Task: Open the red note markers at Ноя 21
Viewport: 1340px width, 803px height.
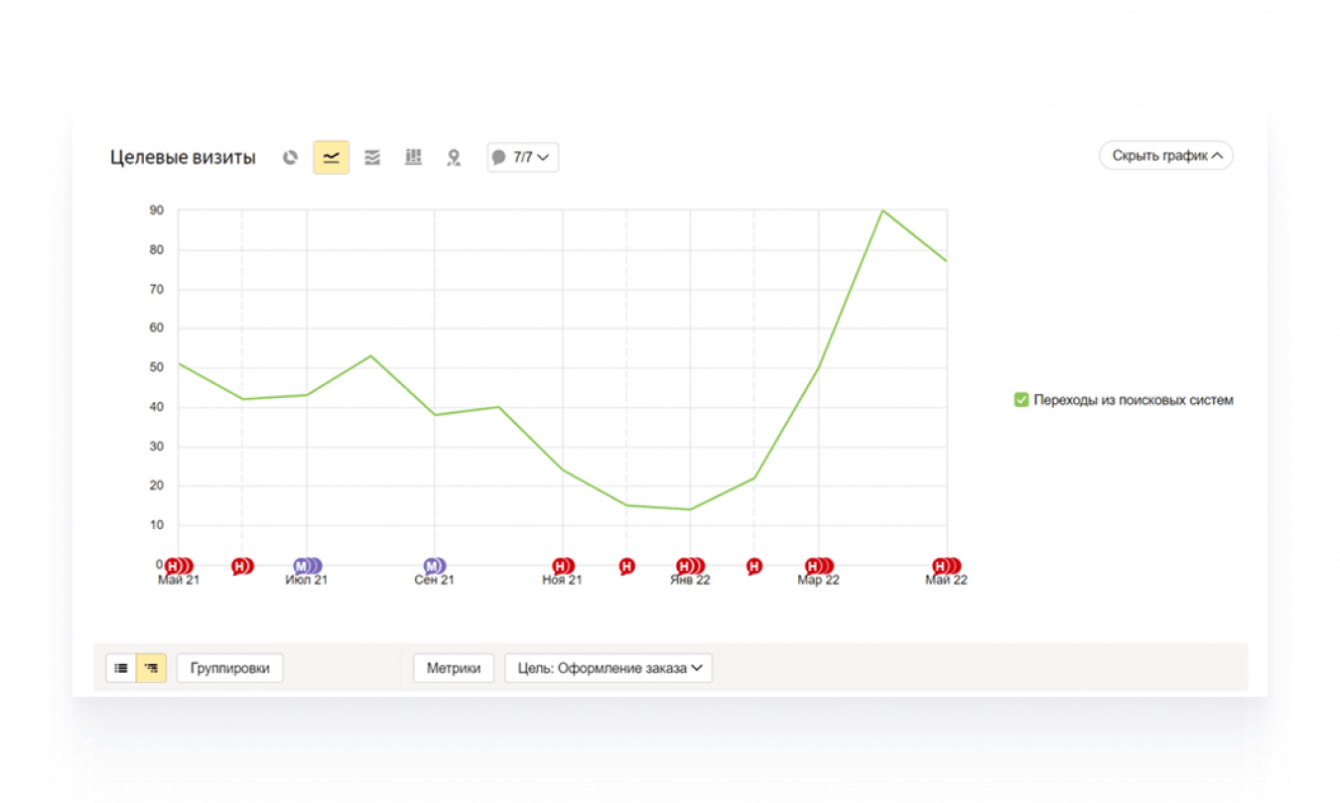Action: [x=562, y=566]
